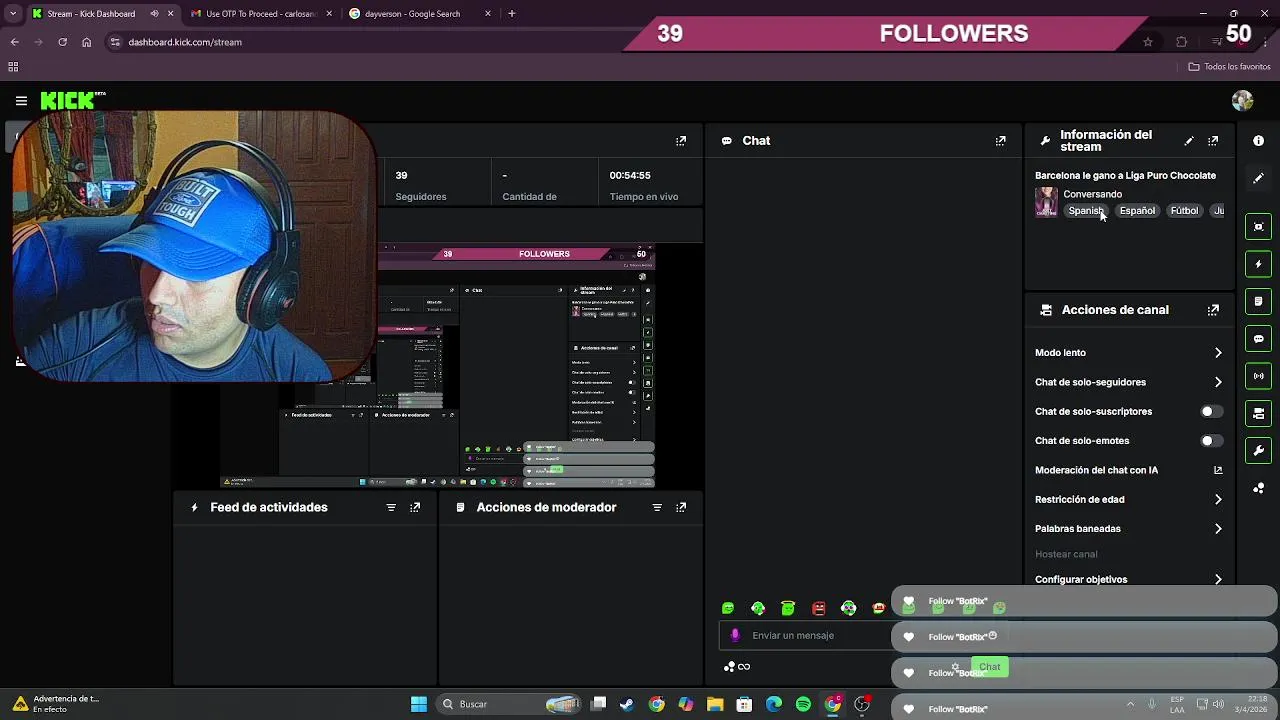Click the infinity icon below message box
The image size is (1280, 720).
click(x=744, y=667)
